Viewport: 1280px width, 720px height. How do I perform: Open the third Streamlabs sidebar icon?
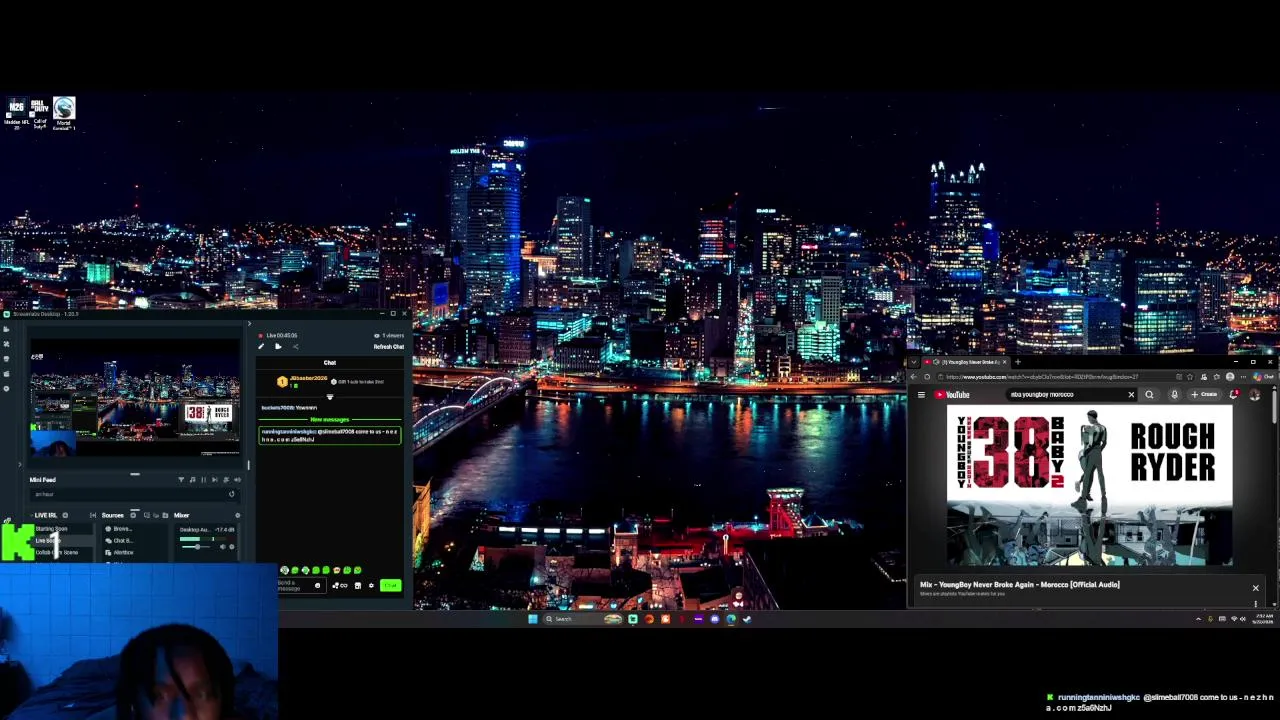coord(6,359)
